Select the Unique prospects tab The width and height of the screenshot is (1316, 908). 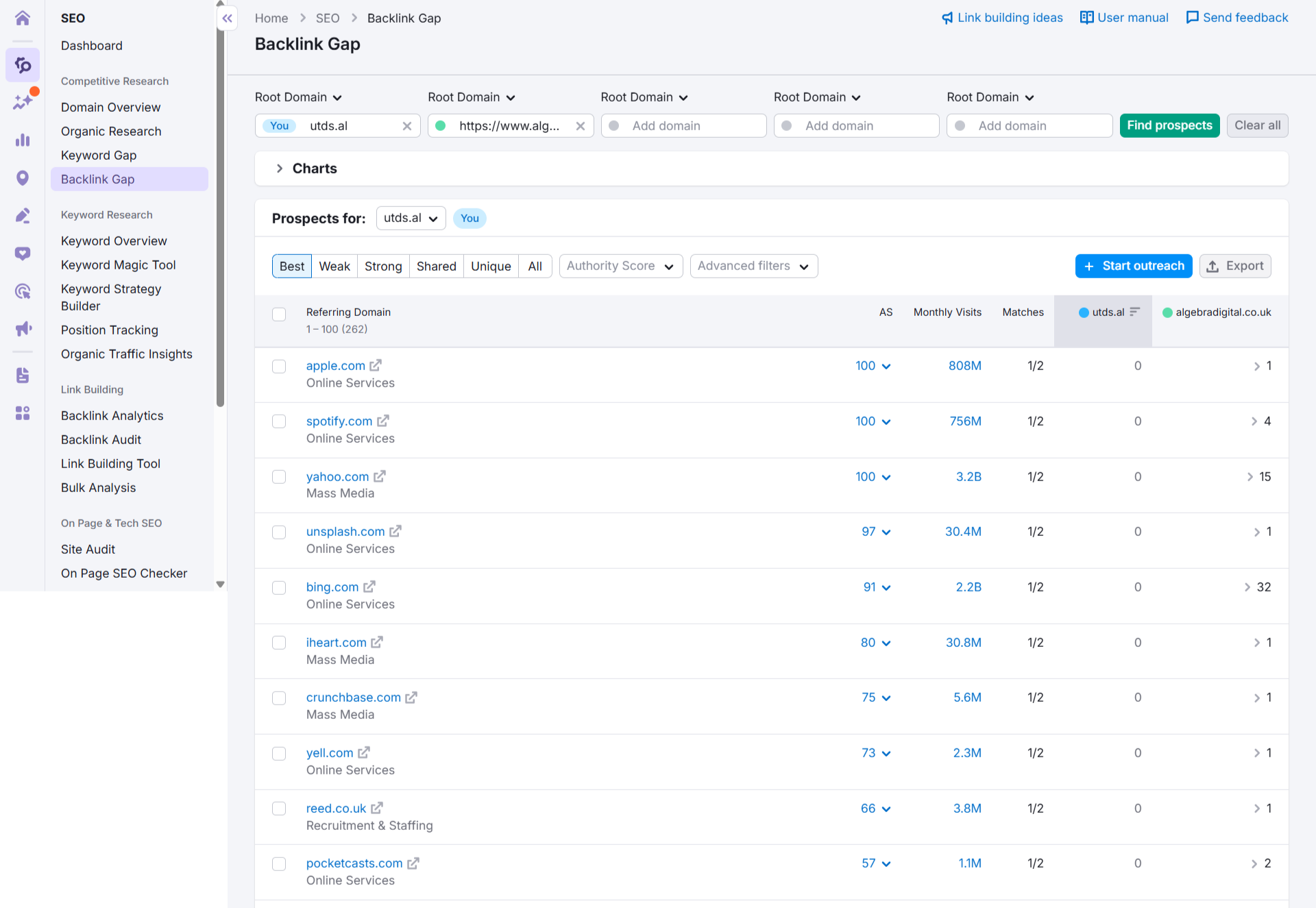tap(491, 266)
